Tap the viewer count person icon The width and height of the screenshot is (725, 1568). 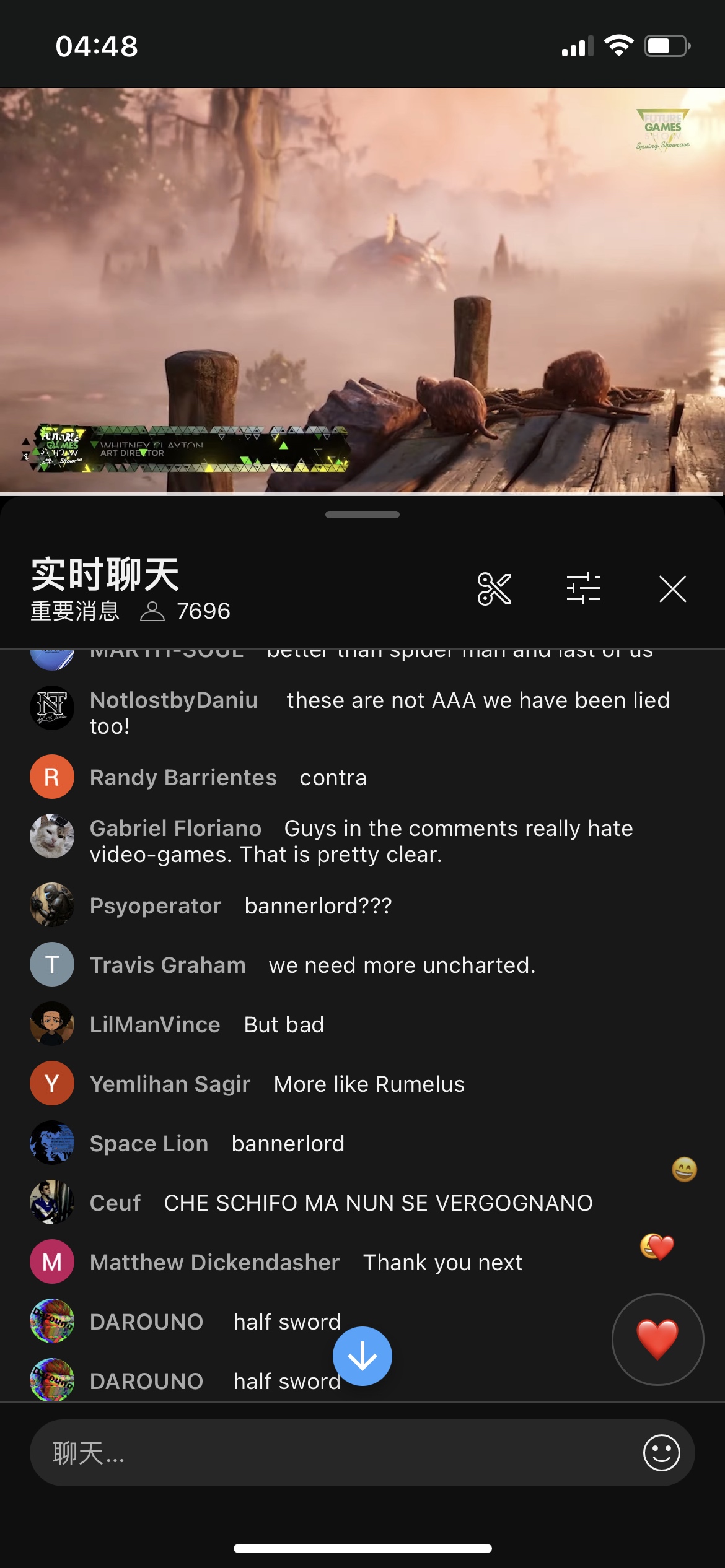[x=152, y=611]
